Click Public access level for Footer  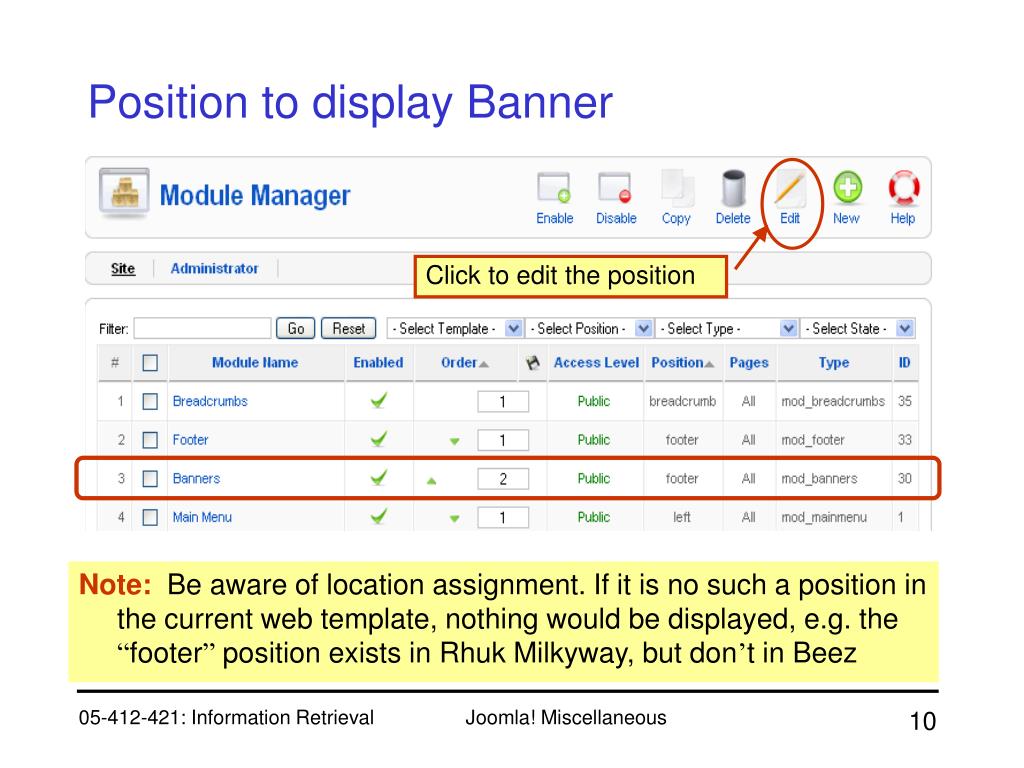[594, 440]
